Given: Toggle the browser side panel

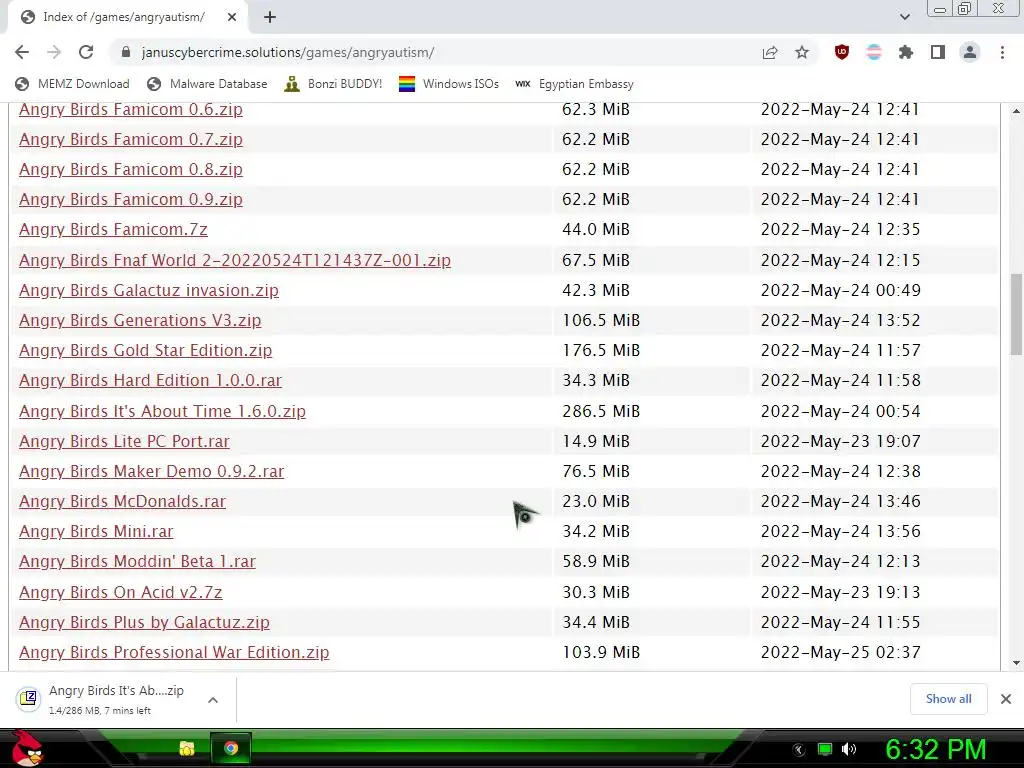Looking at the screenshot, I should [938, 52].
